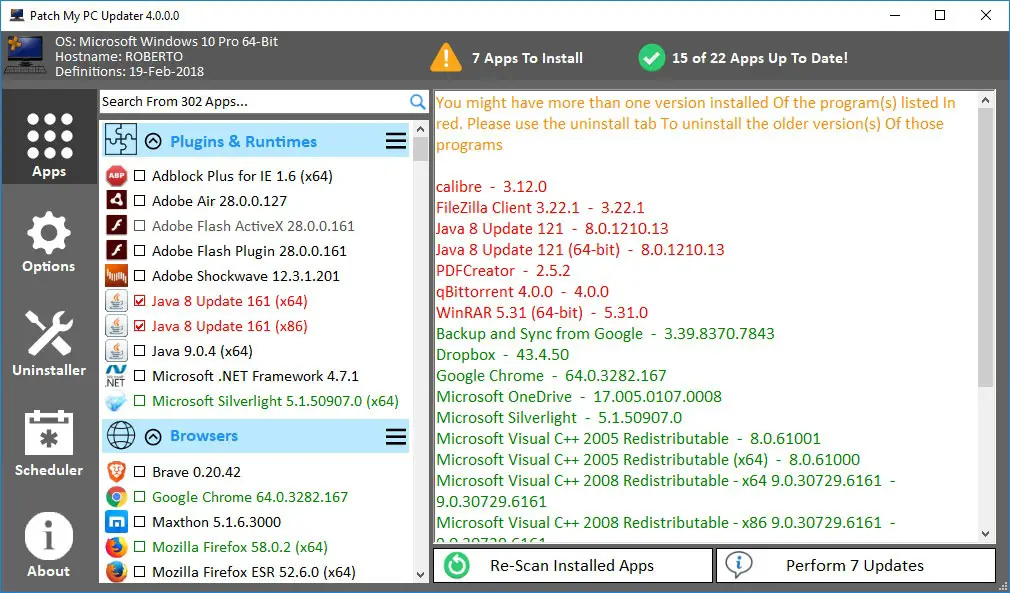Click 'qBittorrent 4.0.0' entry
Viewport: 1010px width, 593px height.
click(x=522, y=292)
